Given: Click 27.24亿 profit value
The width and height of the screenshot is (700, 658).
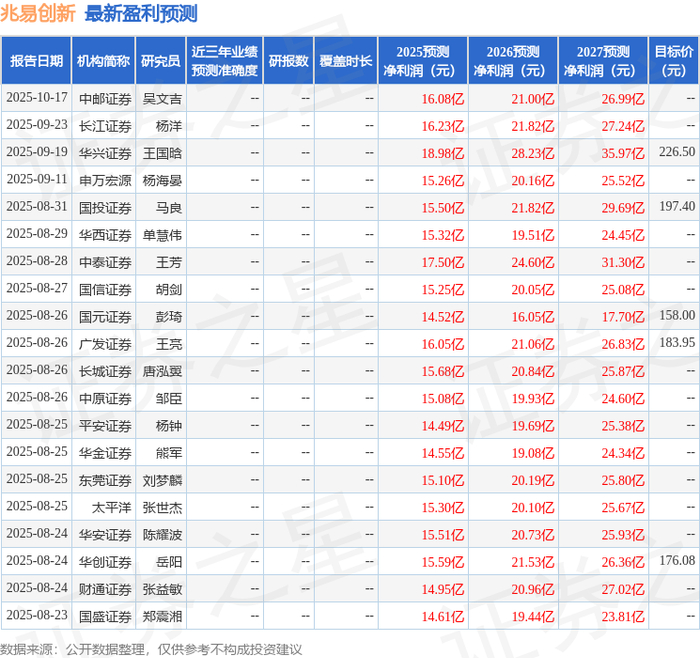Looking at the screenshot, I should tap(623, 126).
